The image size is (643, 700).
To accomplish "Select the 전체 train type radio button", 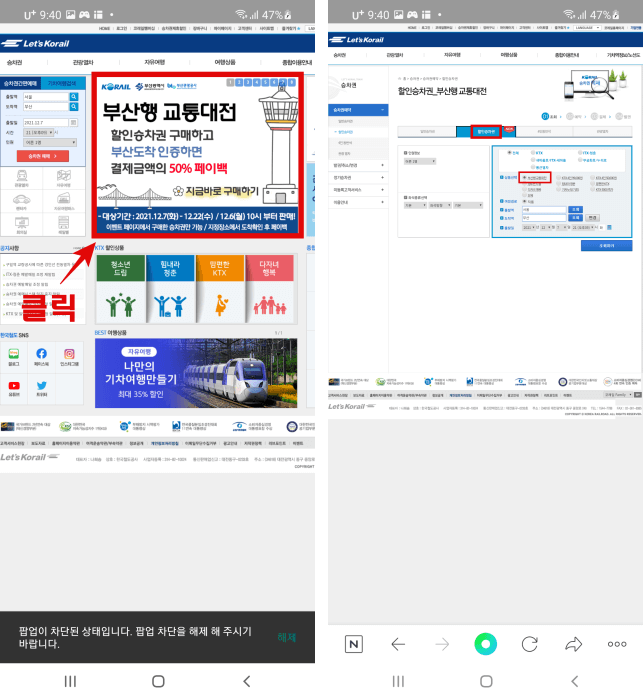I will pos(509,153).
